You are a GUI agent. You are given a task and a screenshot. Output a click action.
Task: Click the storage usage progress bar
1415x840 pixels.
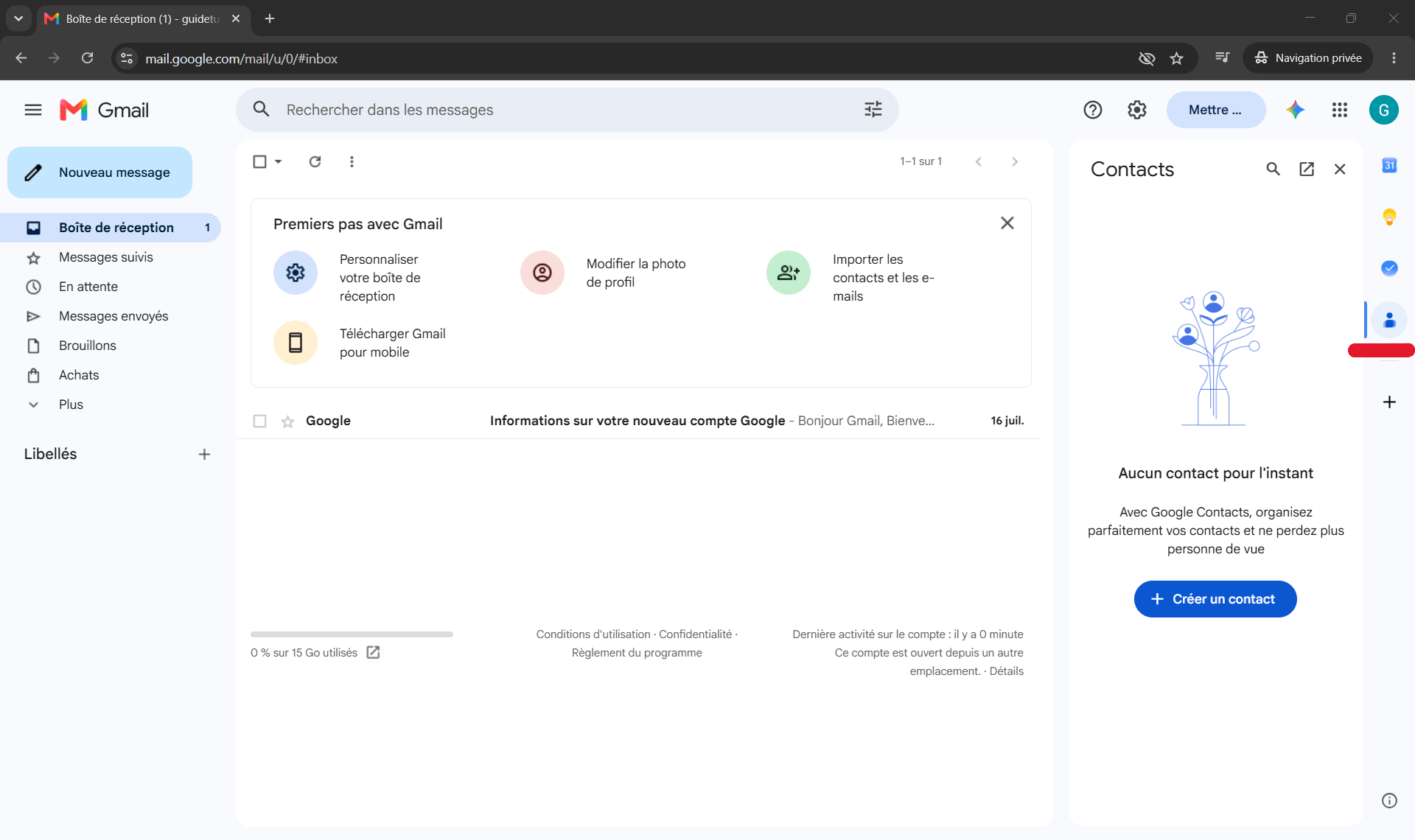click(352, 634)
